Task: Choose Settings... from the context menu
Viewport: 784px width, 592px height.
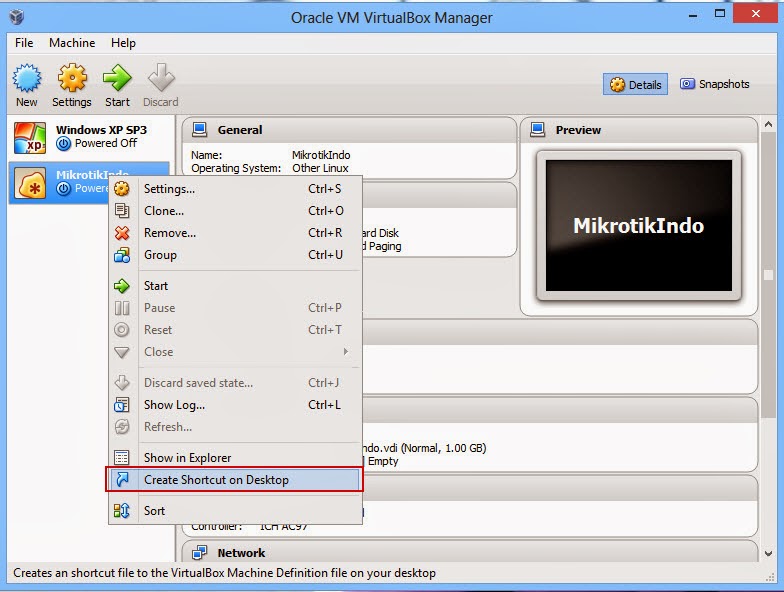Action: click(235, 189)
